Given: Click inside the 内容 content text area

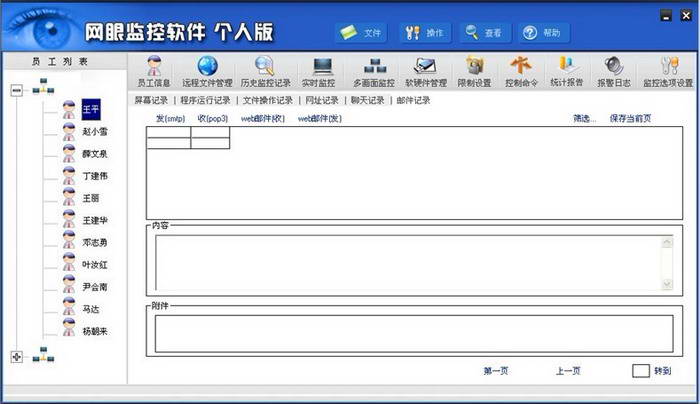Looking at the screenshot, I should tap(408, 263).
